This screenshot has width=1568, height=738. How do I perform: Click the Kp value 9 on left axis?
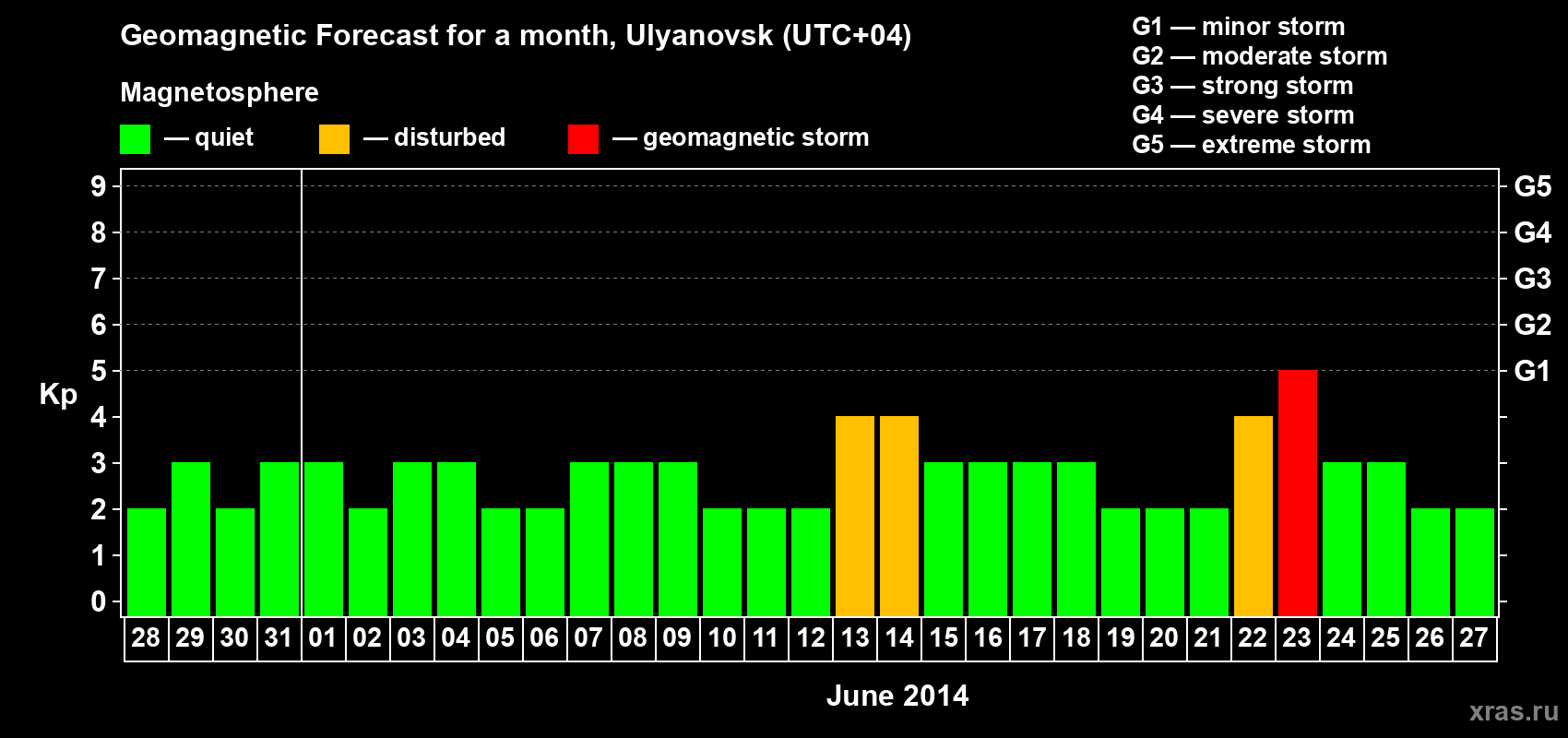[x=99, y=186]
